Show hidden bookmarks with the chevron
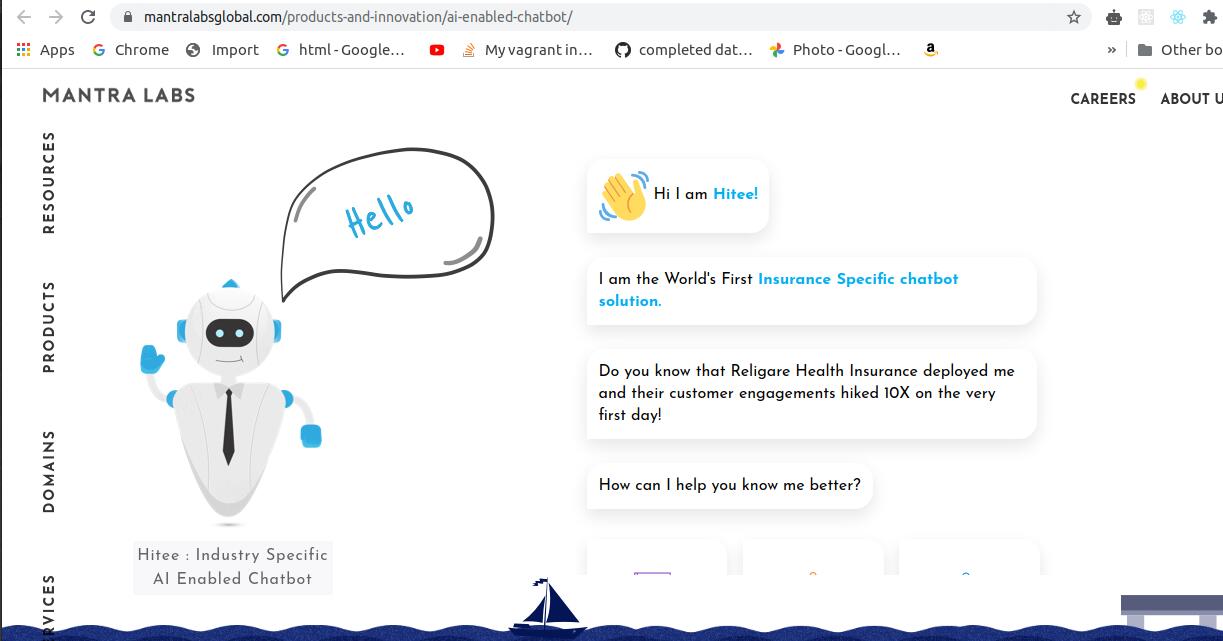The image size is (1223, 641). pyautogui.click(x=1111, y=50)
